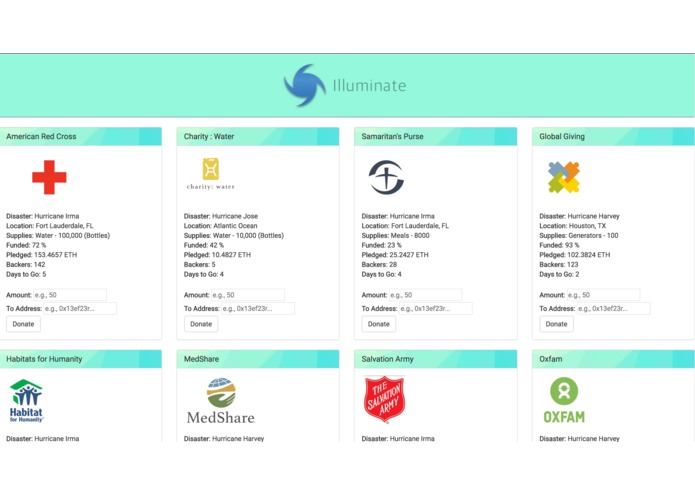Click the Oxfam green logo

point(564,401)
